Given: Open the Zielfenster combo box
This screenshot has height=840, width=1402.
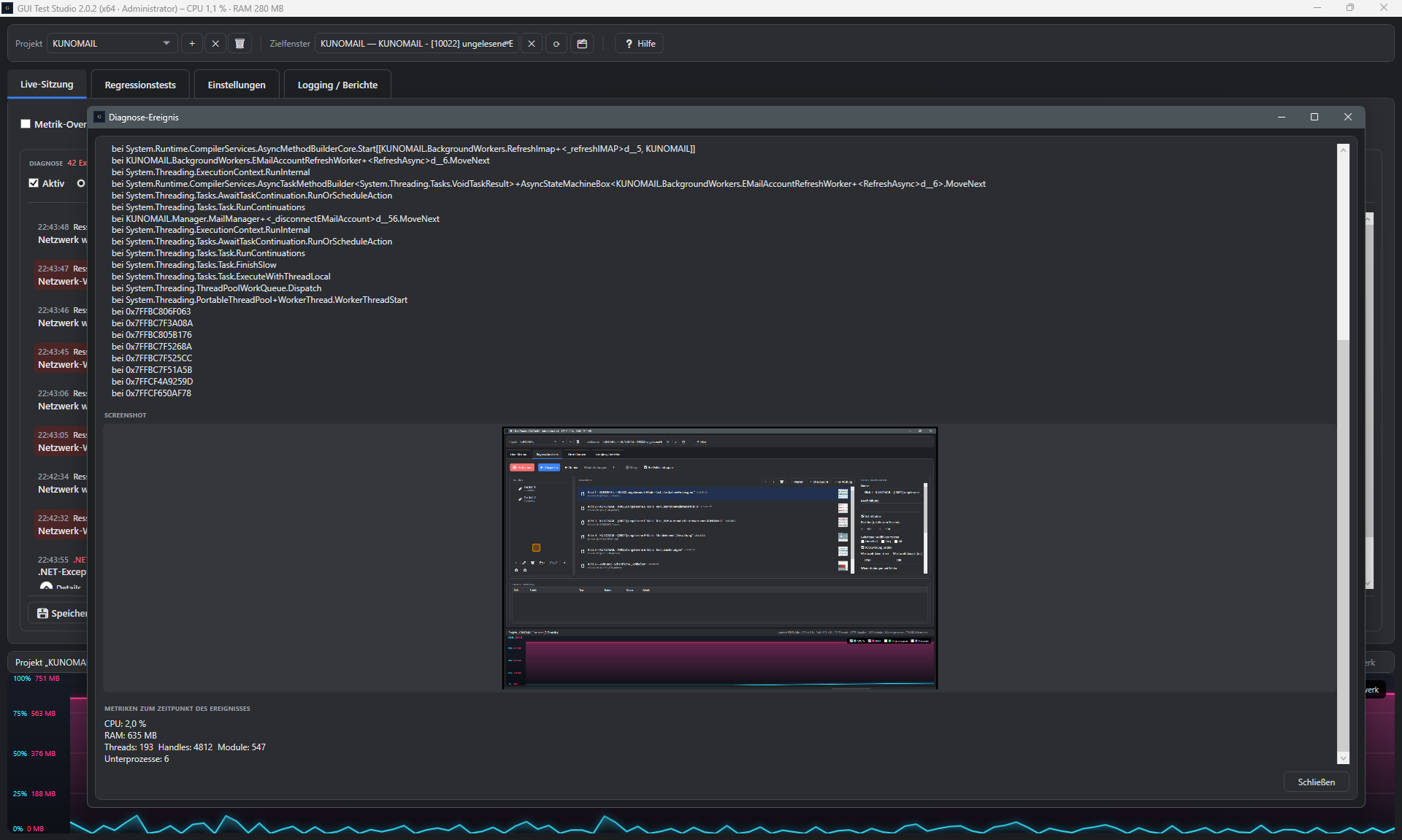Looking at the screenshot, I should [417, 44].
